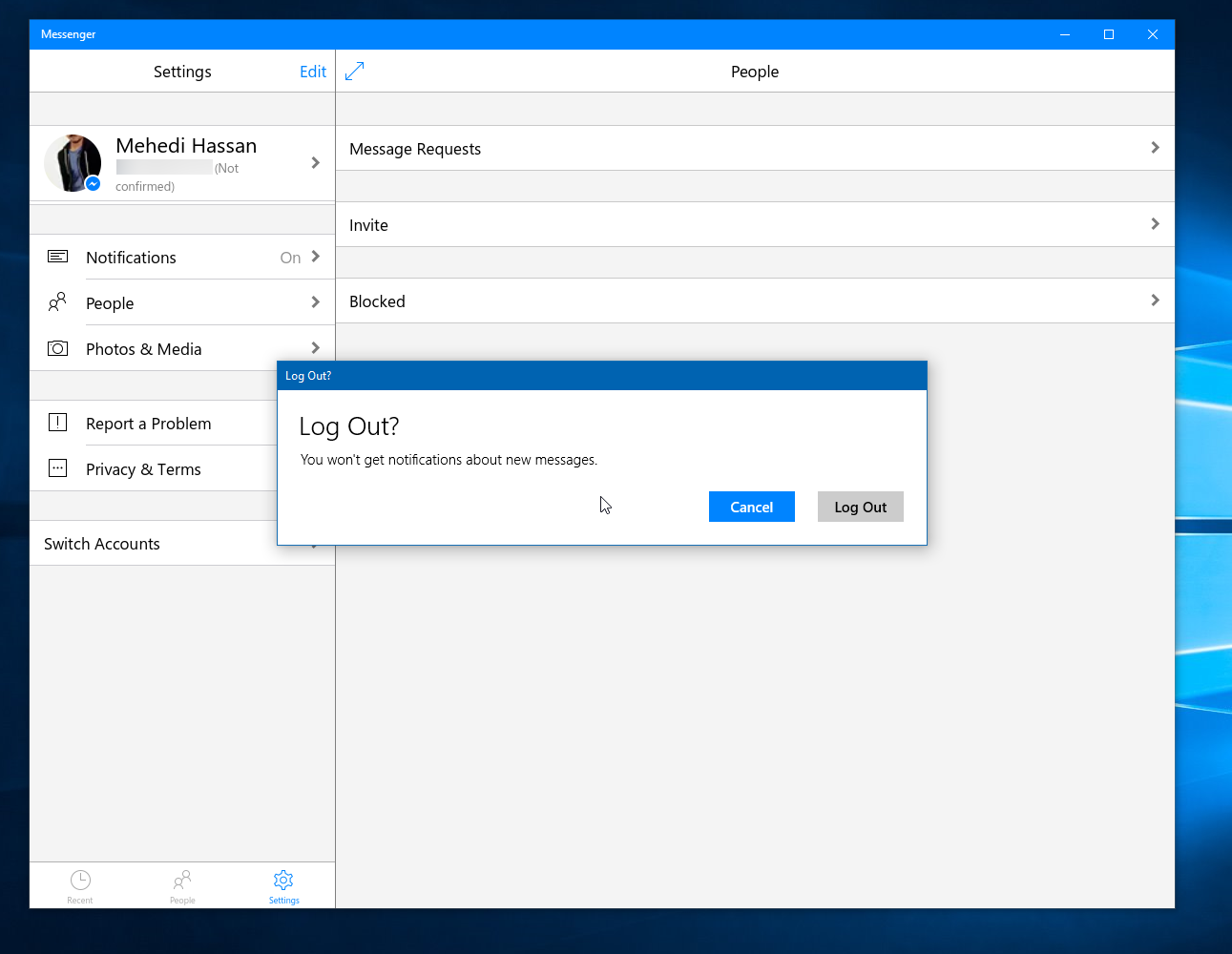Open Message Requests
1232x954 pixels.
(x=755, y=148)
